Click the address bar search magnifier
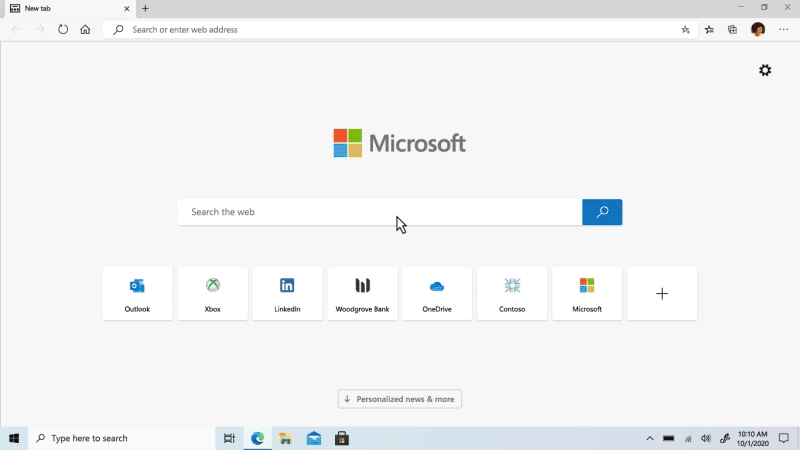This screenshot has height=450, width=800. coord(118,30)
